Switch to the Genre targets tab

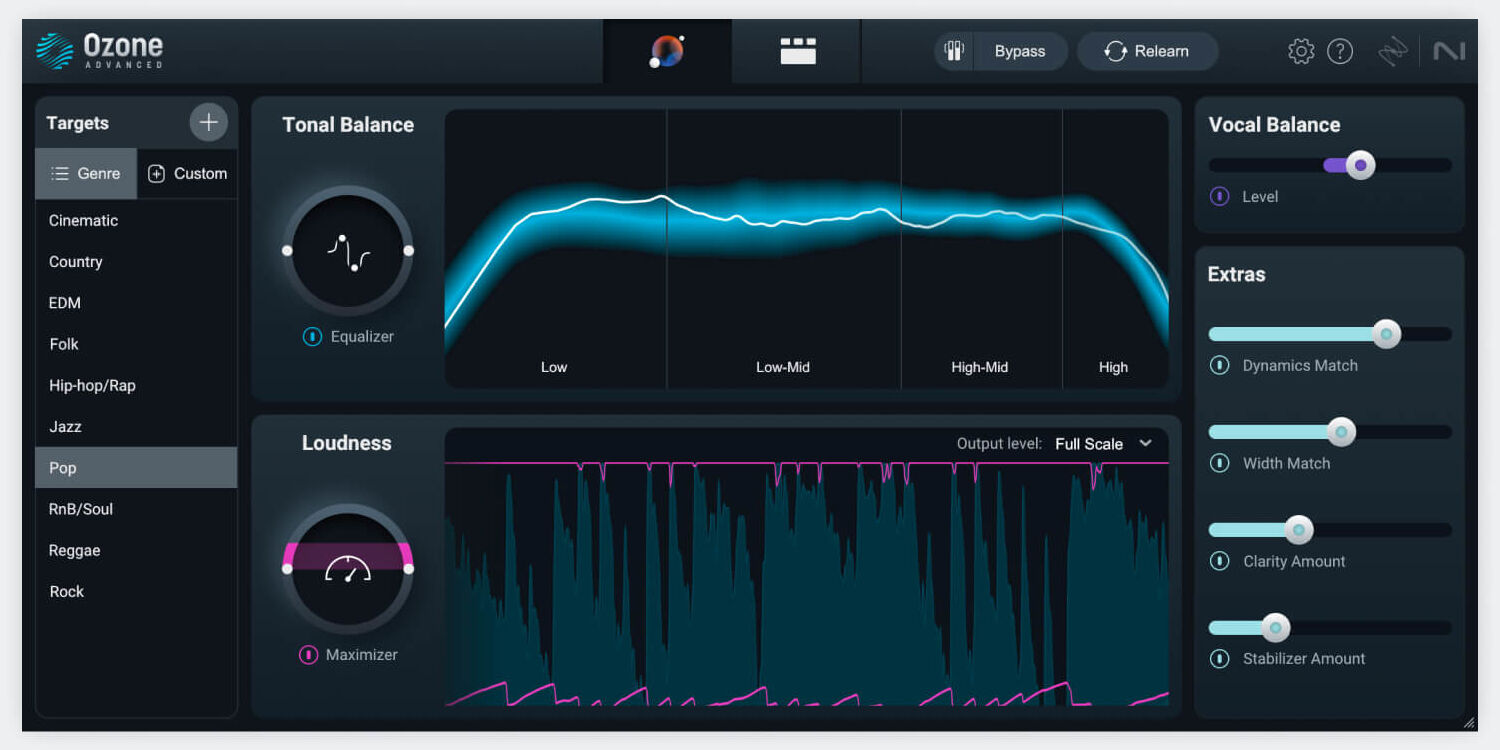coord(86,174)
